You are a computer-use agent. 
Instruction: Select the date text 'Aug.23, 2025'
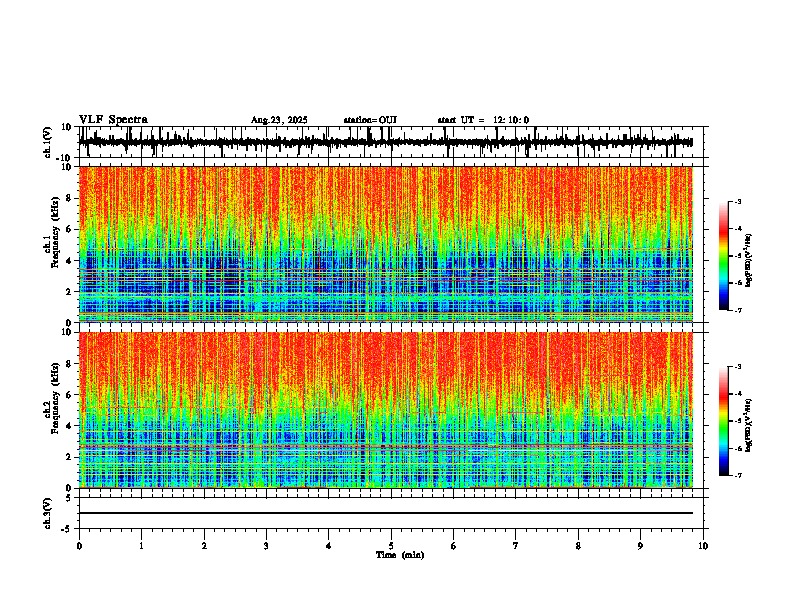point(279,120)
